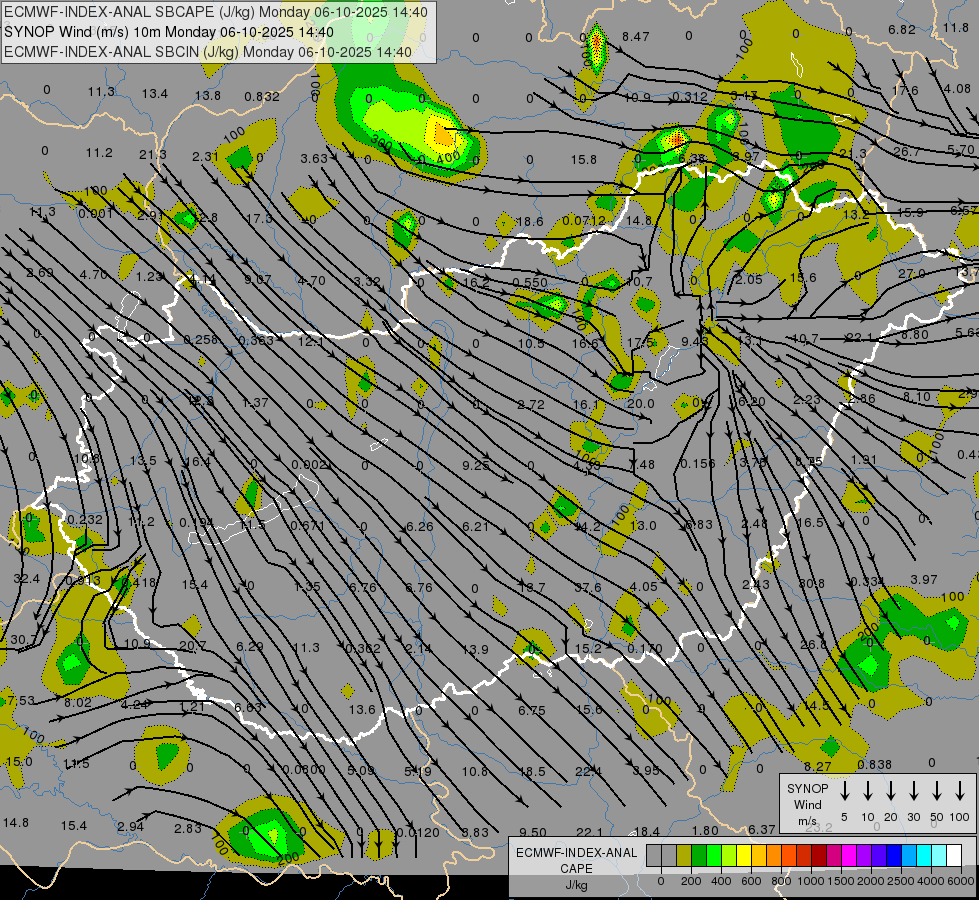Click the white 6000 J/kg CAPE swatch
The width and height of the screenshot is (979, 900).
click(954, 856)
